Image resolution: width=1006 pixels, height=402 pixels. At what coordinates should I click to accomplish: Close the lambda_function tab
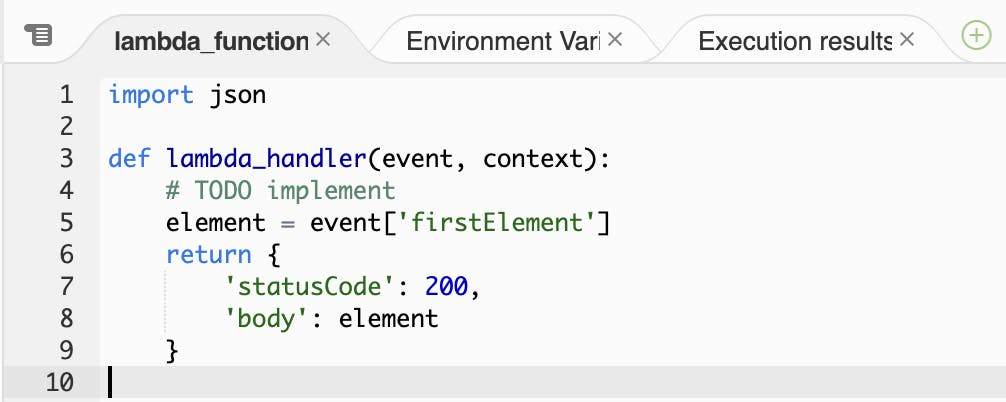tap(323, 40)
